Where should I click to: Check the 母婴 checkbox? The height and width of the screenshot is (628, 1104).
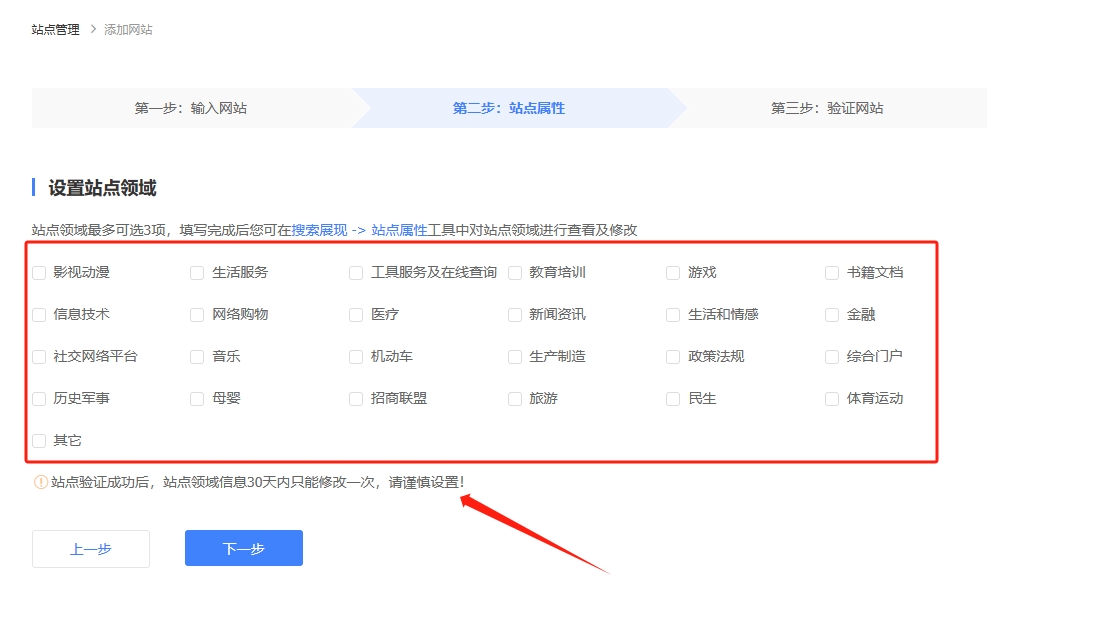(197, 399)
